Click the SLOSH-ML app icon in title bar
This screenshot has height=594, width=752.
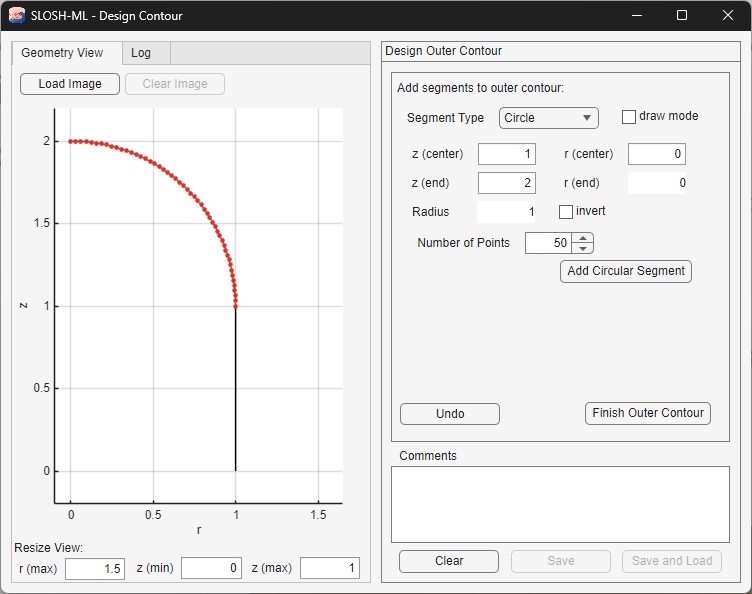click(x=17, y=15)
